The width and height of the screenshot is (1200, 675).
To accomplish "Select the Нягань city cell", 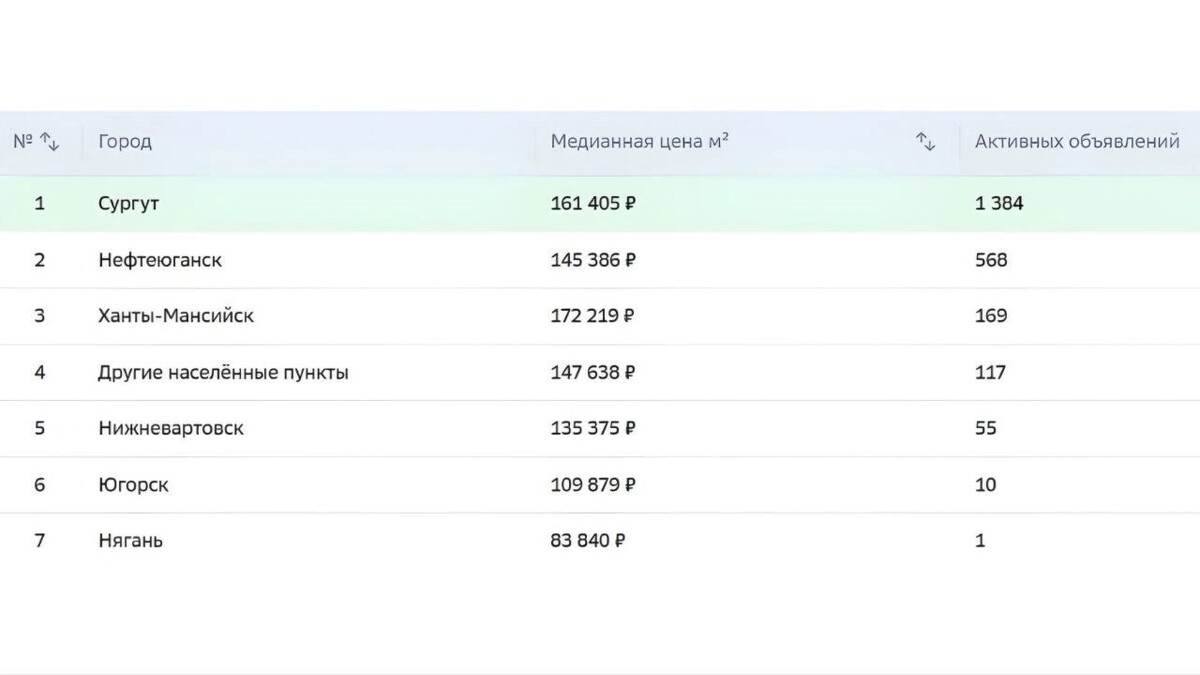I will coord(130,541).
